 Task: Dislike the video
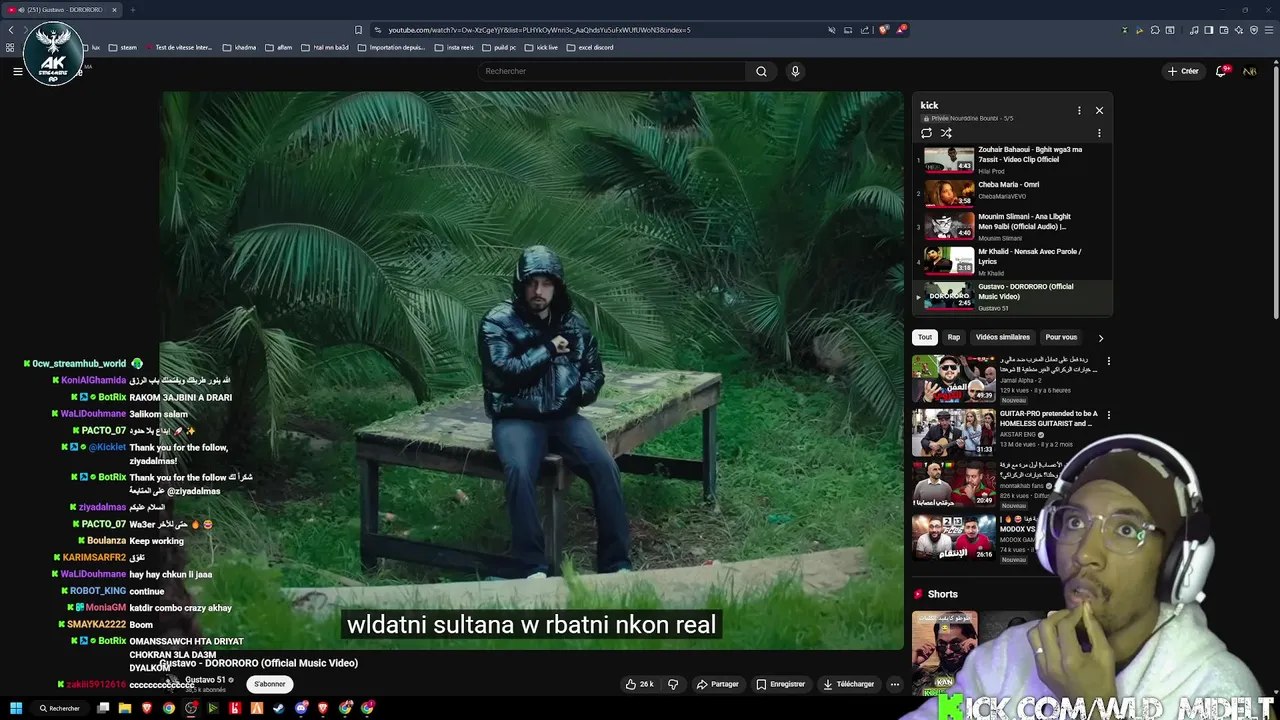(x=673, y=684)
